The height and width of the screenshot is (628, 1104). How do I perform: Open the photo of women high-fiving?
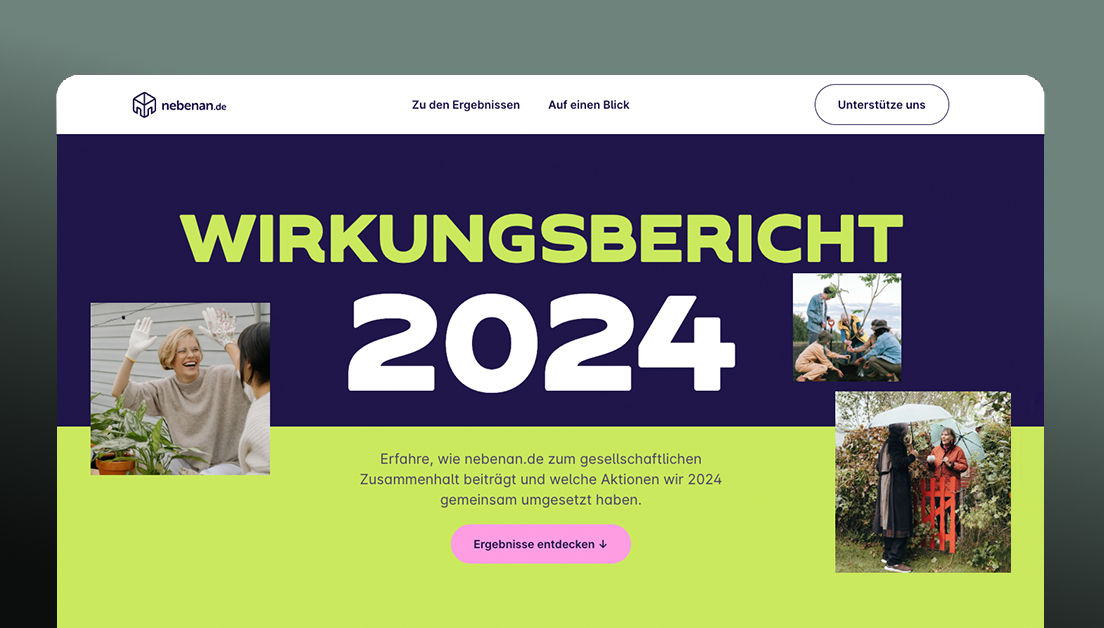180,389
